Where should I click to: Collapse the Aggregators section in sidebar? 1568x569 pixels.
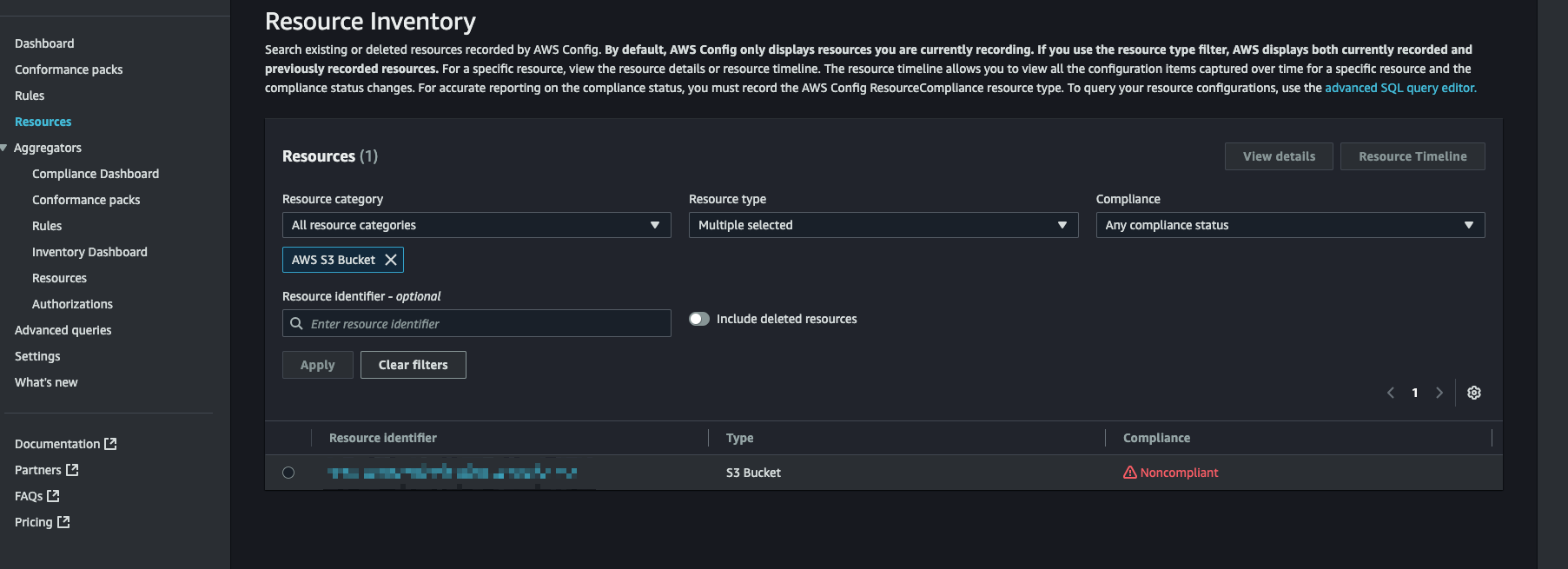(x=4, y=148)
